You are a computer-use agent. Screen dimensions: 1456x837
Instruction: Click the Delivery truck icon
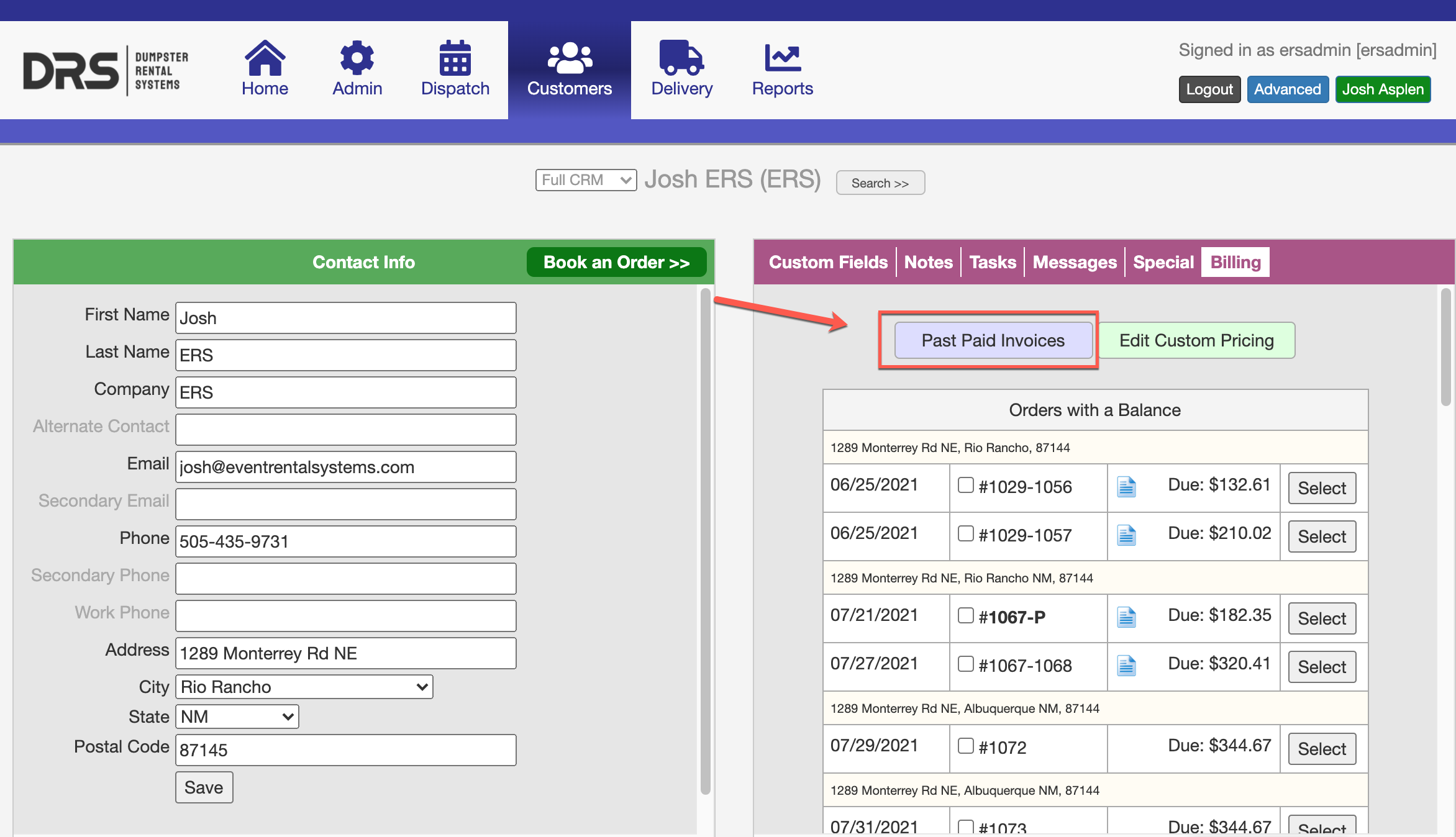click(681, 58)
